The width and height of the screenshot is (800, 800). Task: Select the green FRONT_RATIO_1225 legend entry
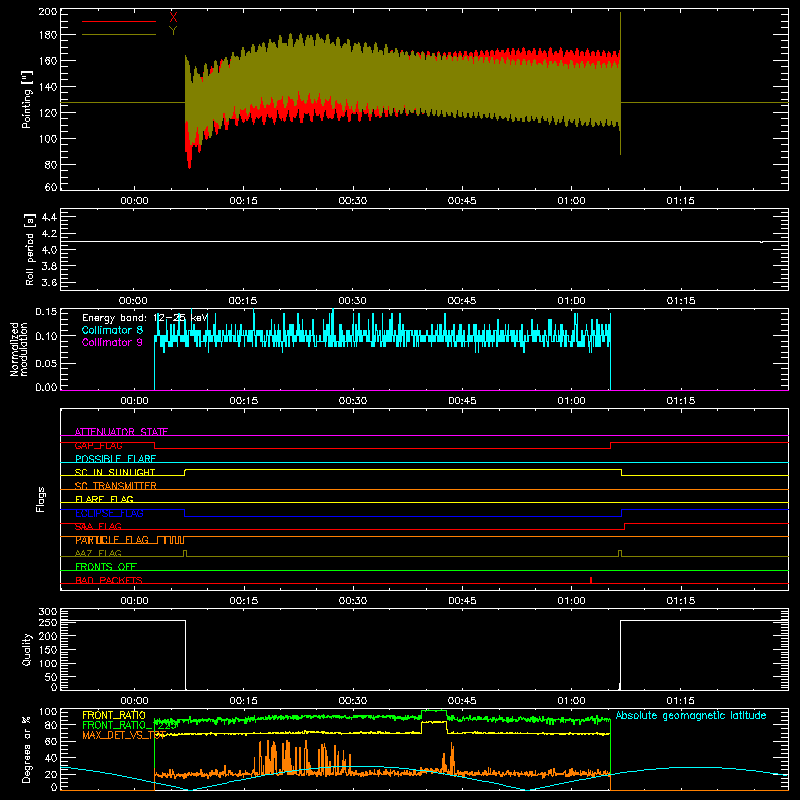(130, 725)
